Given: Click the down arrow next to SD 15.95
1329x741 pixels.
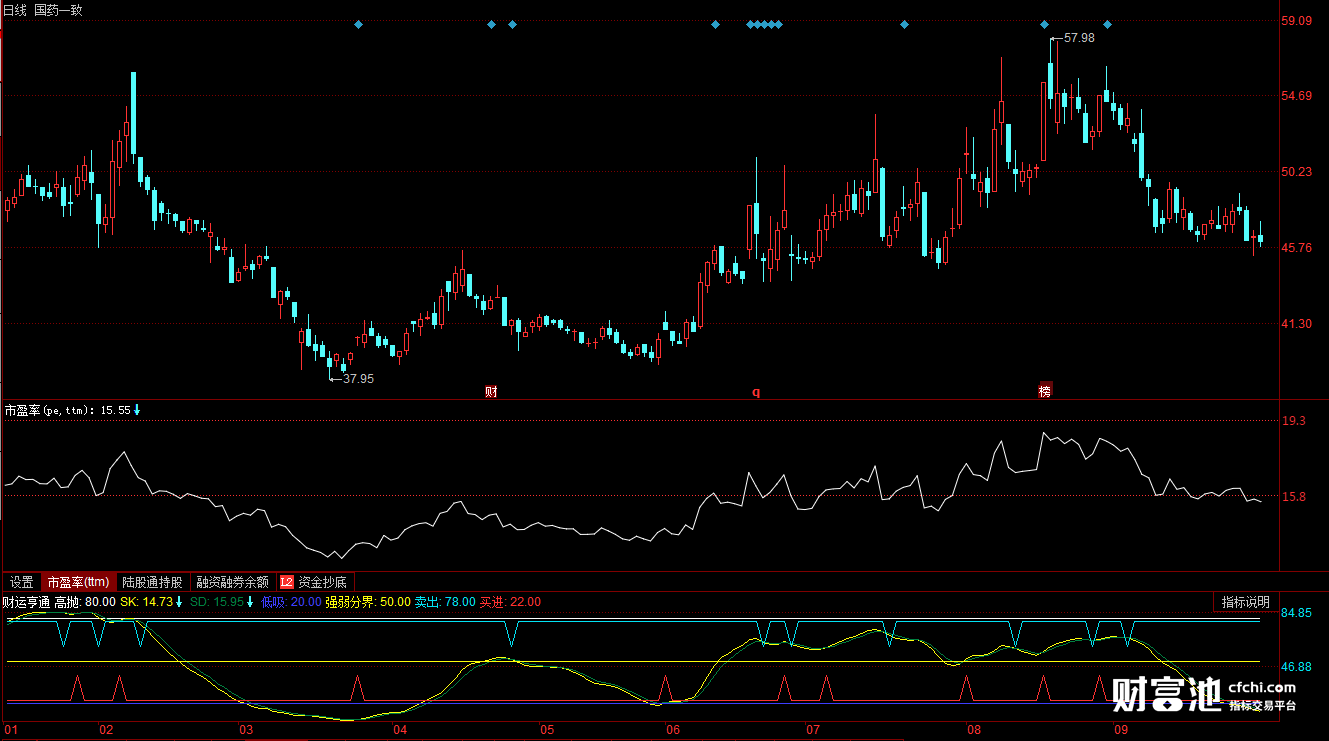Looking at the screenshot, I should 250,602.
